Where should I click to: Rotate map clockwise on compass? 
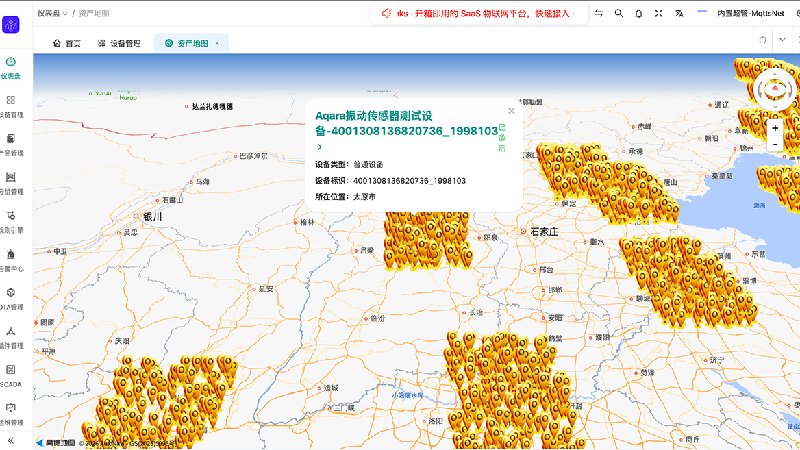click(x=789, y=91)
